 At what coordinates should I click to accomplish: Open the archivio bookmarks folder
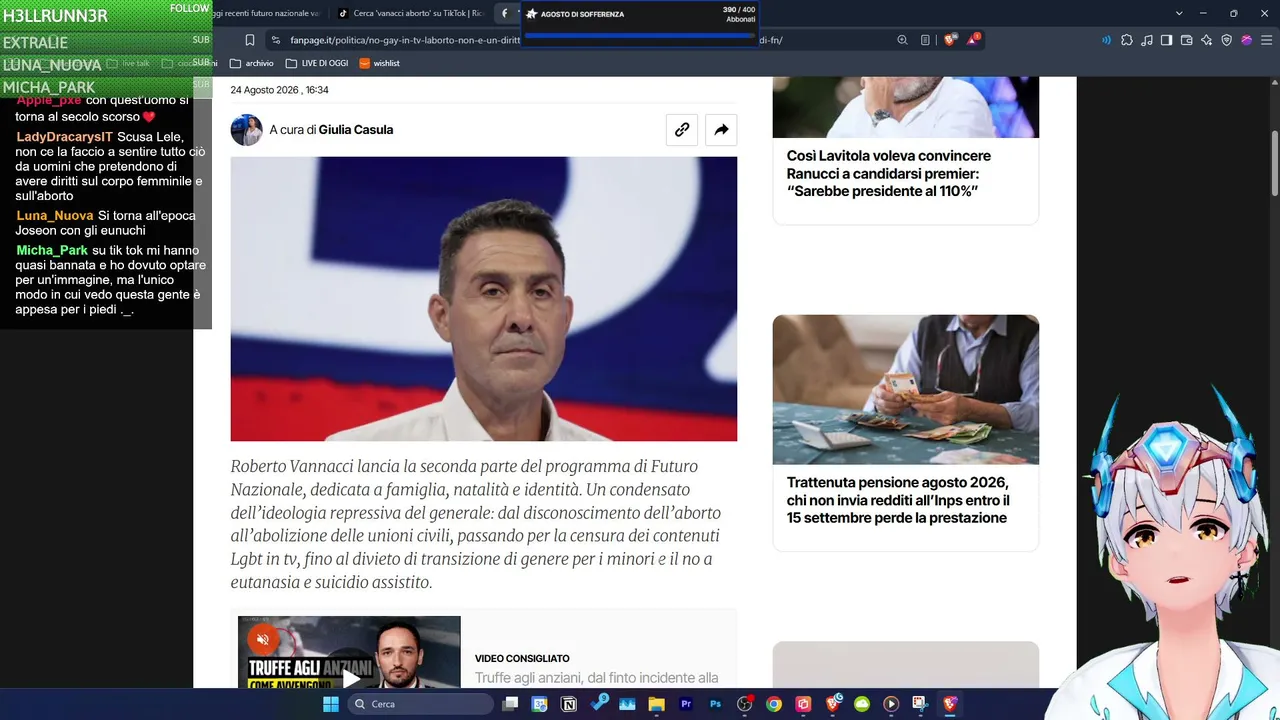click(252, 63)
